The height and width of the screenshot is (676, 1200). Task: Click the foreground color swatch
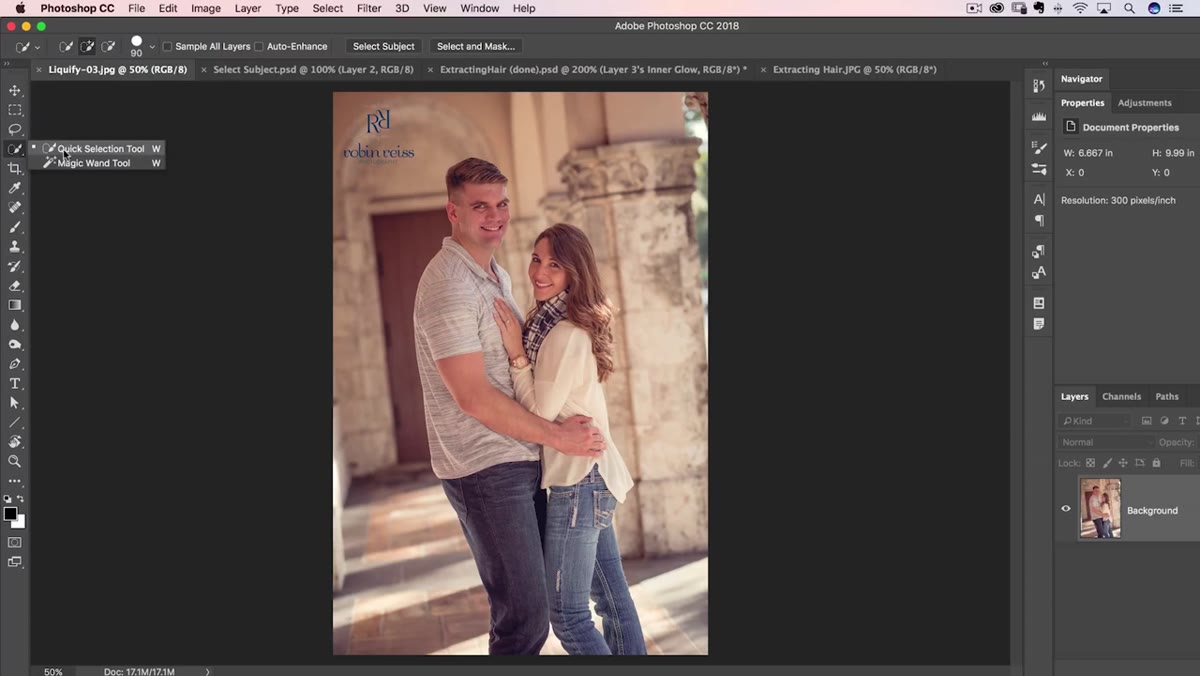[10, 514]
